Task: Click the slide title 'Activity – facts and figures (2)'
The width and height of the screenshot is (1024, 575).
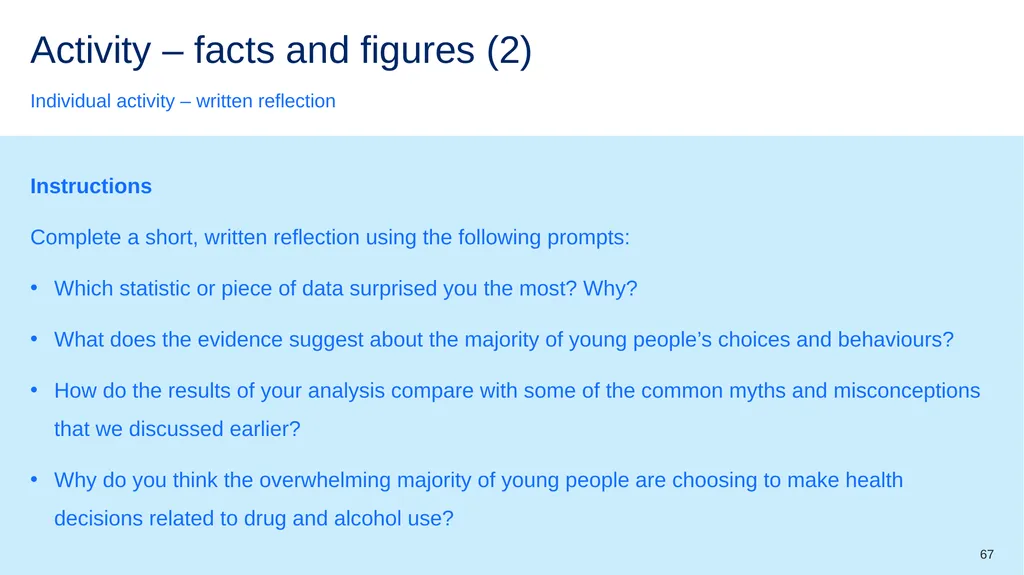Action: click(x=281, y=50)
